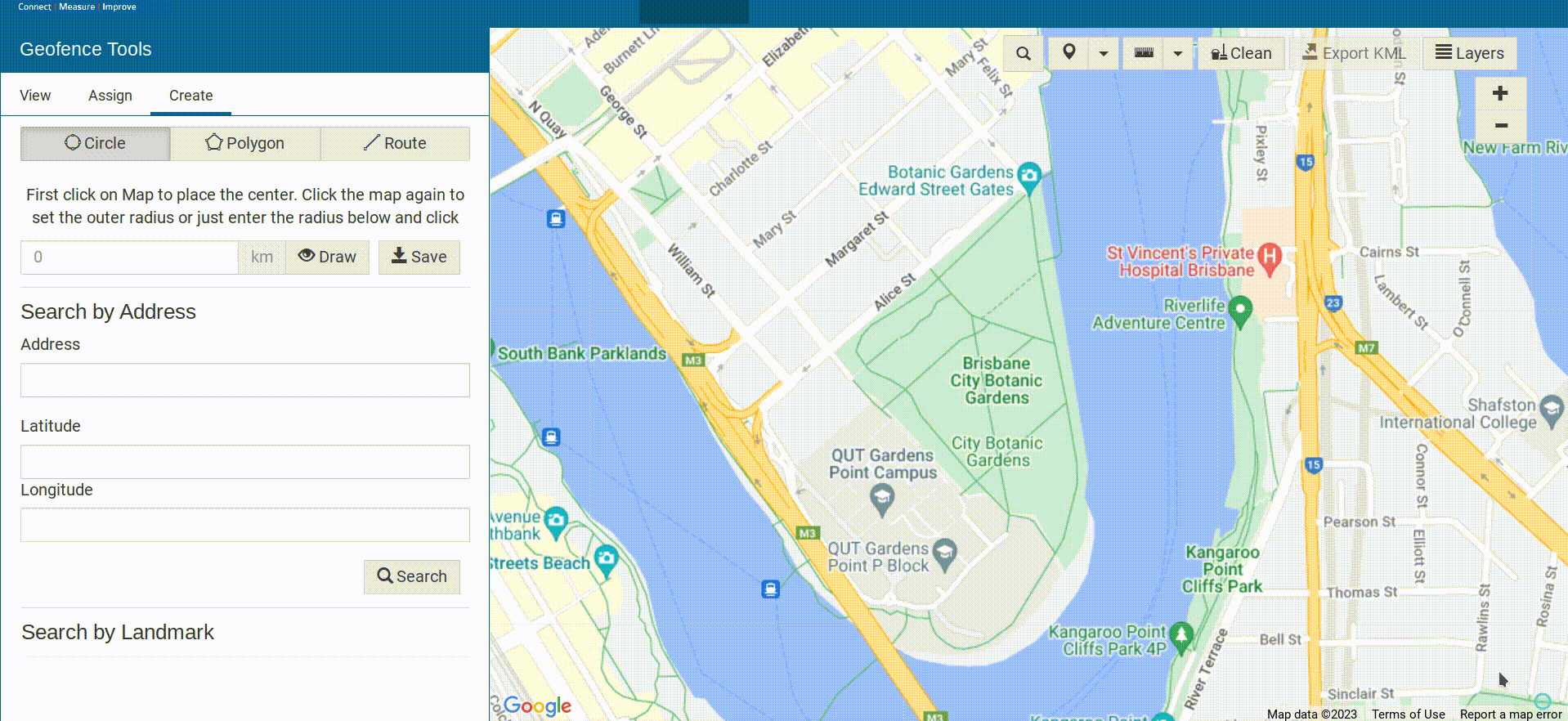Click Report a map error link
Image resolution: width=1568 pixels, height=721 pixels.
click(1511, 714)
